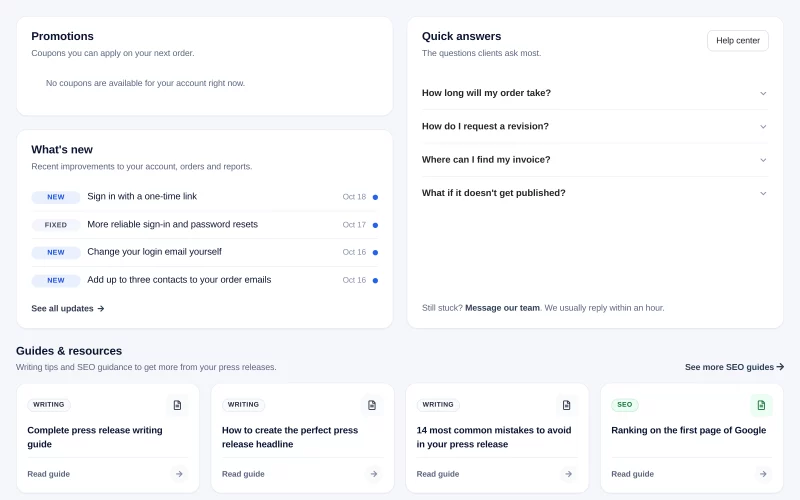The width and height of the screenshot is (800, 500).
Task: Click unread dot on Oct 18 update
Action: coord(375,197)
